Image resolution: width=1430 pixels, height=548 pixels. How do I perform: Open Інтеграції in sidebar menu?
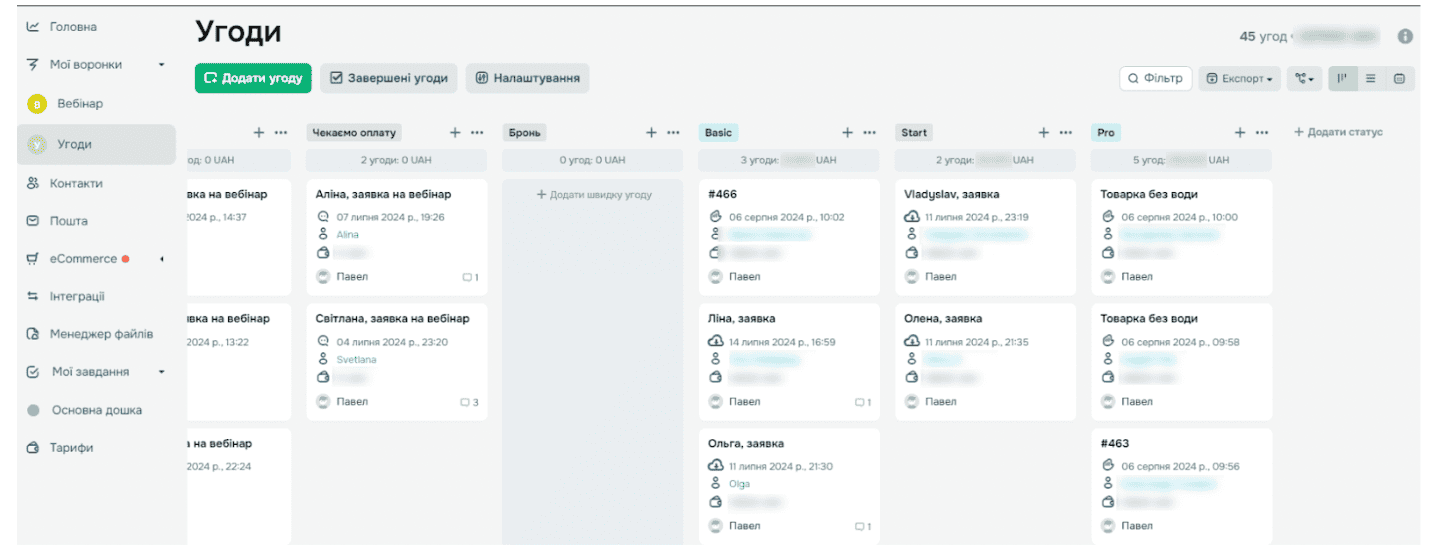point(77,297)
